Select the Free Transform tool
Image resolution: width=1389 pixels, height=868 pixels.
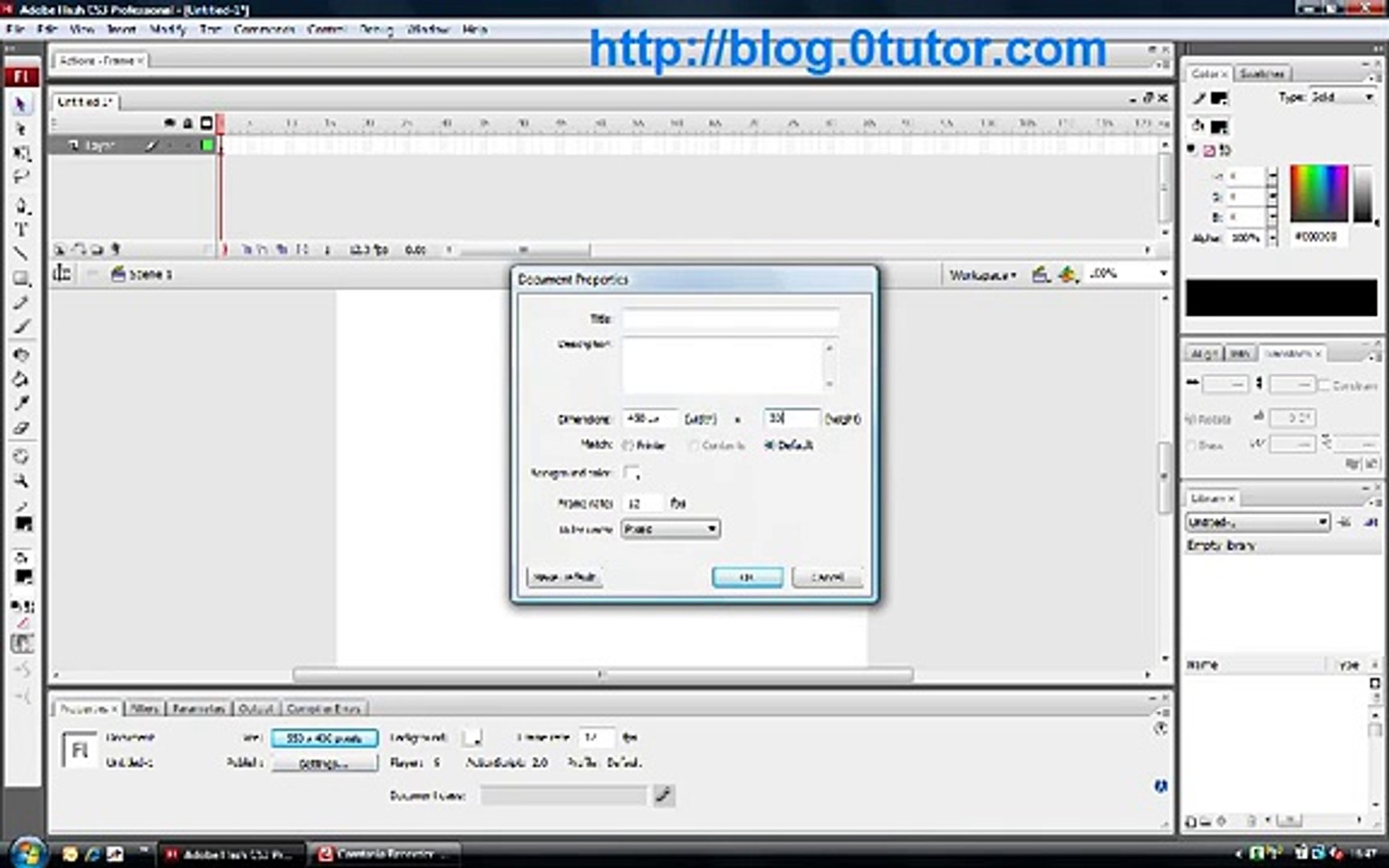pyautogui.click(x=21, y=153)
